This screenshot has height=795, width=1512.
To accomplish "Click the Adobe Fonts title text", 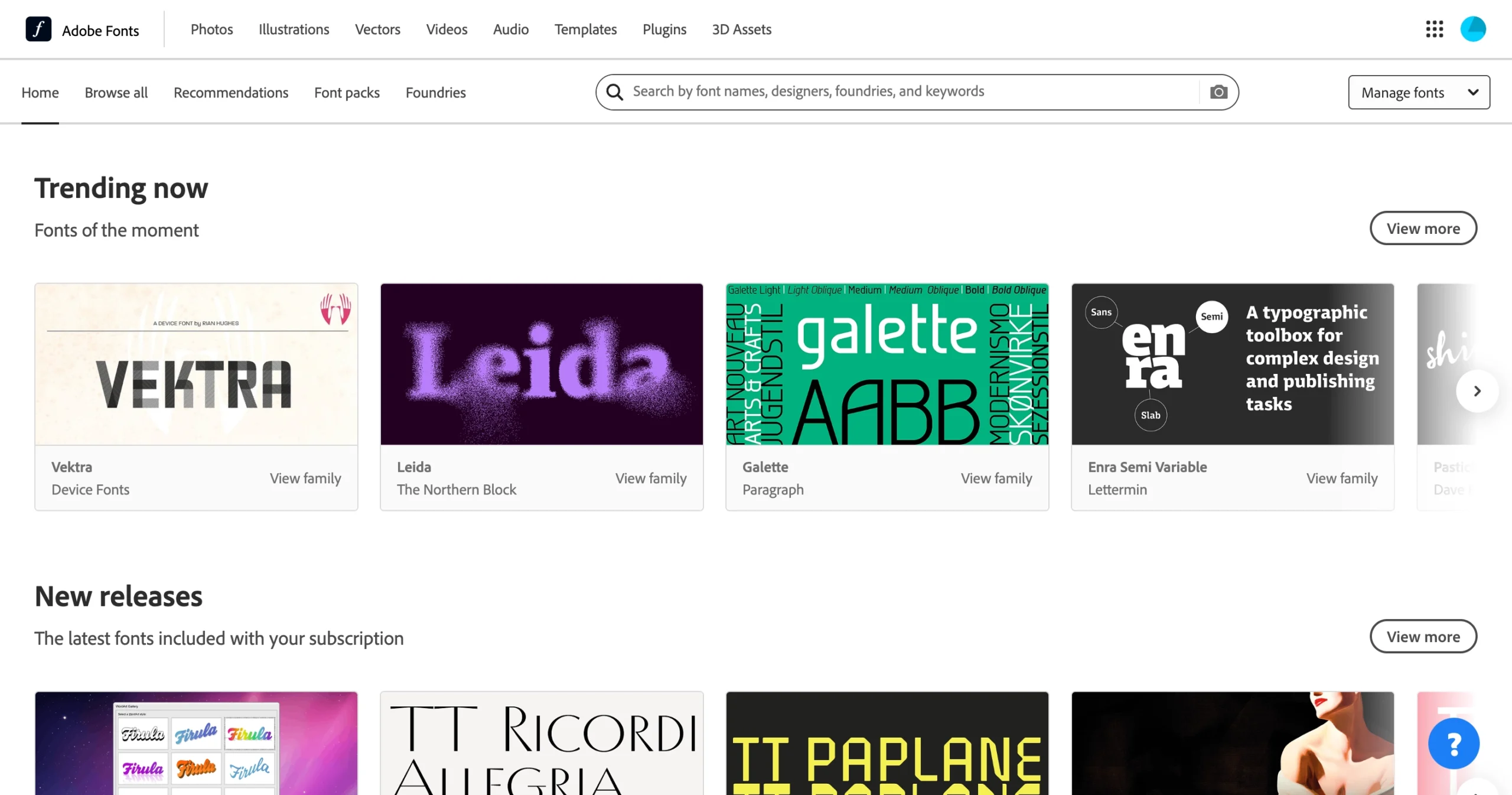I will pyautogui.click(x=100, y=30).
